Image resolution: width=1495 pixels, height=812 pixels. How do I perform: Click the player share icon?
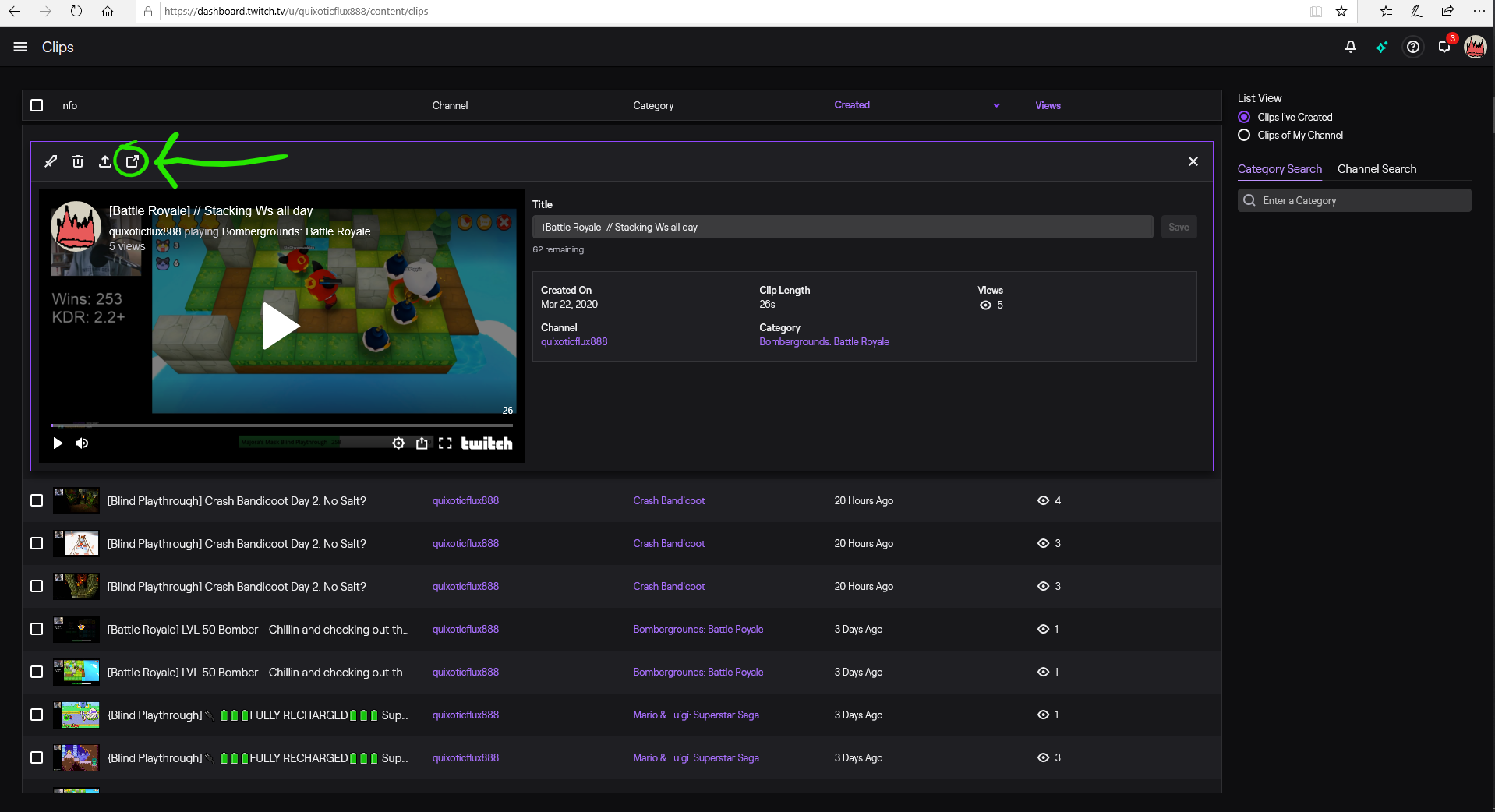pos(422,443)
